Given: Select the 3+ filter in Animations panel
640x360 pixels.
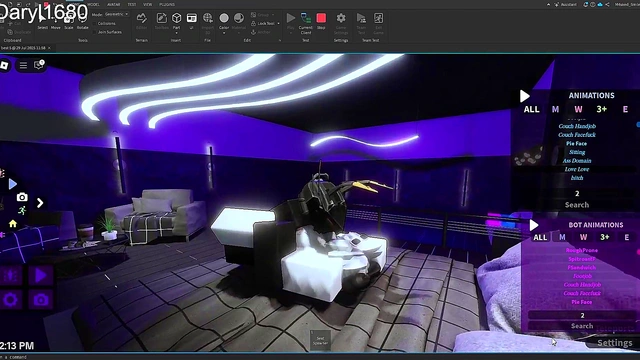Looking at the screenshot, I should pos(602,109).
